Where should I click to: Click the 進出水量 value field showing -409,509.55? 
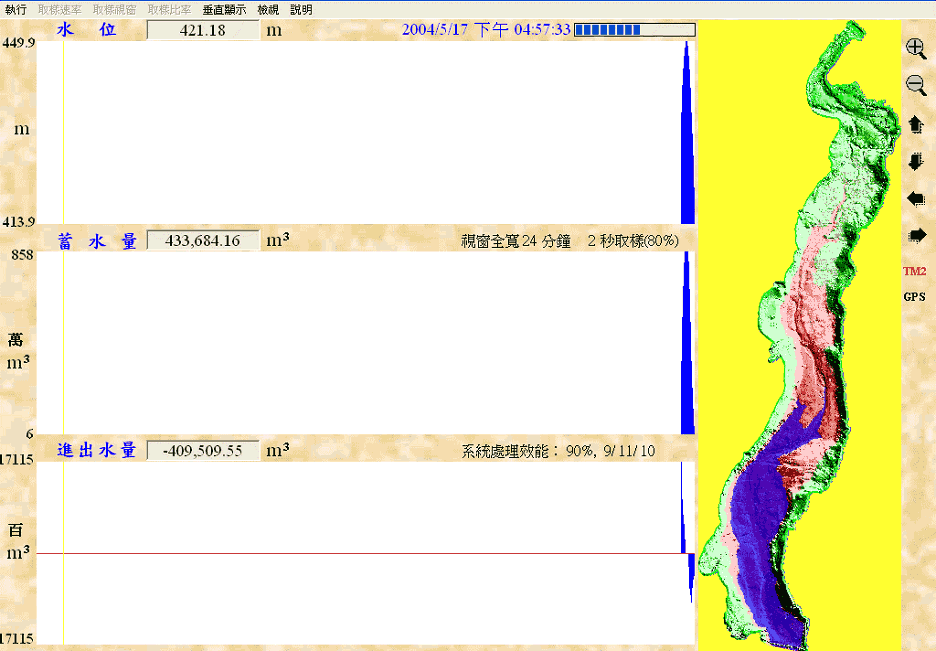pyautogui.click(x=203, y=450)
